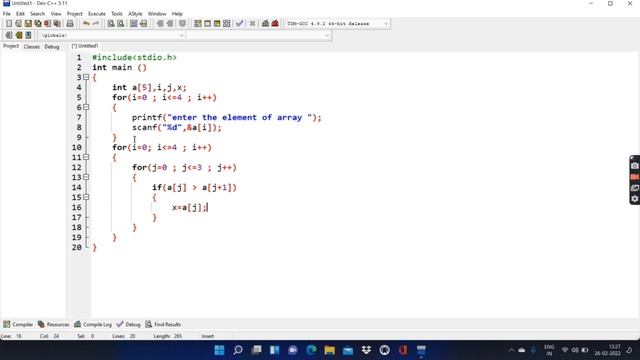Click status bar text "Length: 265"
This screenshot has height=360, width=640.
pyautogui.click(x=168, y=336)
